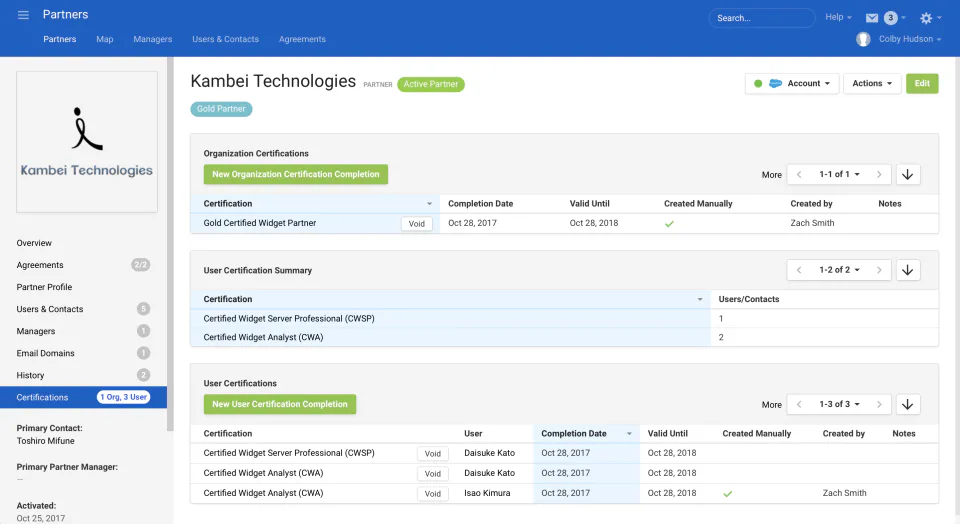
Task: Click New User Certification Completion button
Action: point(280,404)
